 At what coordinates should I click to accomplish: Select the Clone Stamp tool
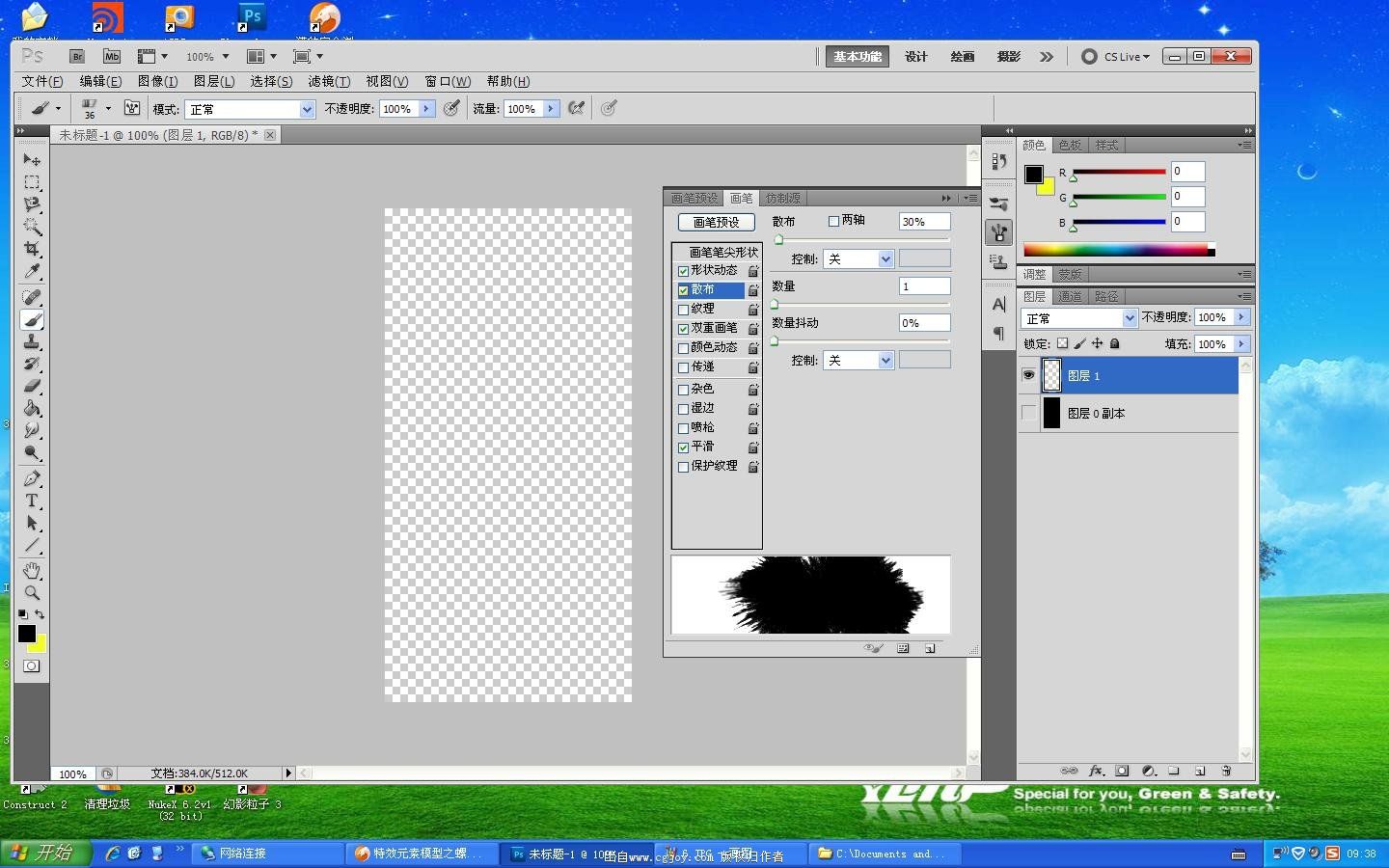(32, 341)
